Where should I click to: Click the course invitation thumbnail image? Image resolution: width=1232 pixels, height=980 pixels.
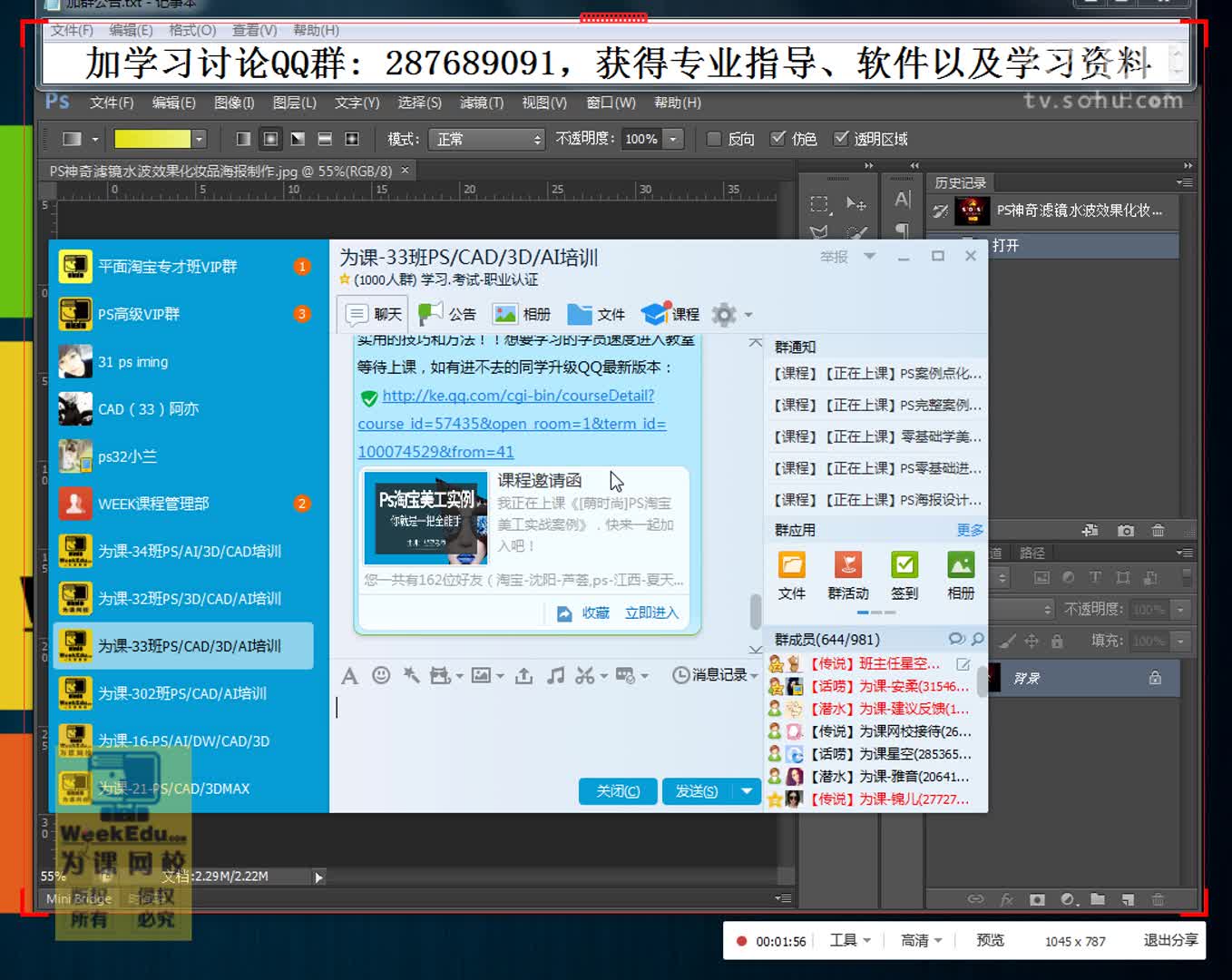[x=425, y=517]
